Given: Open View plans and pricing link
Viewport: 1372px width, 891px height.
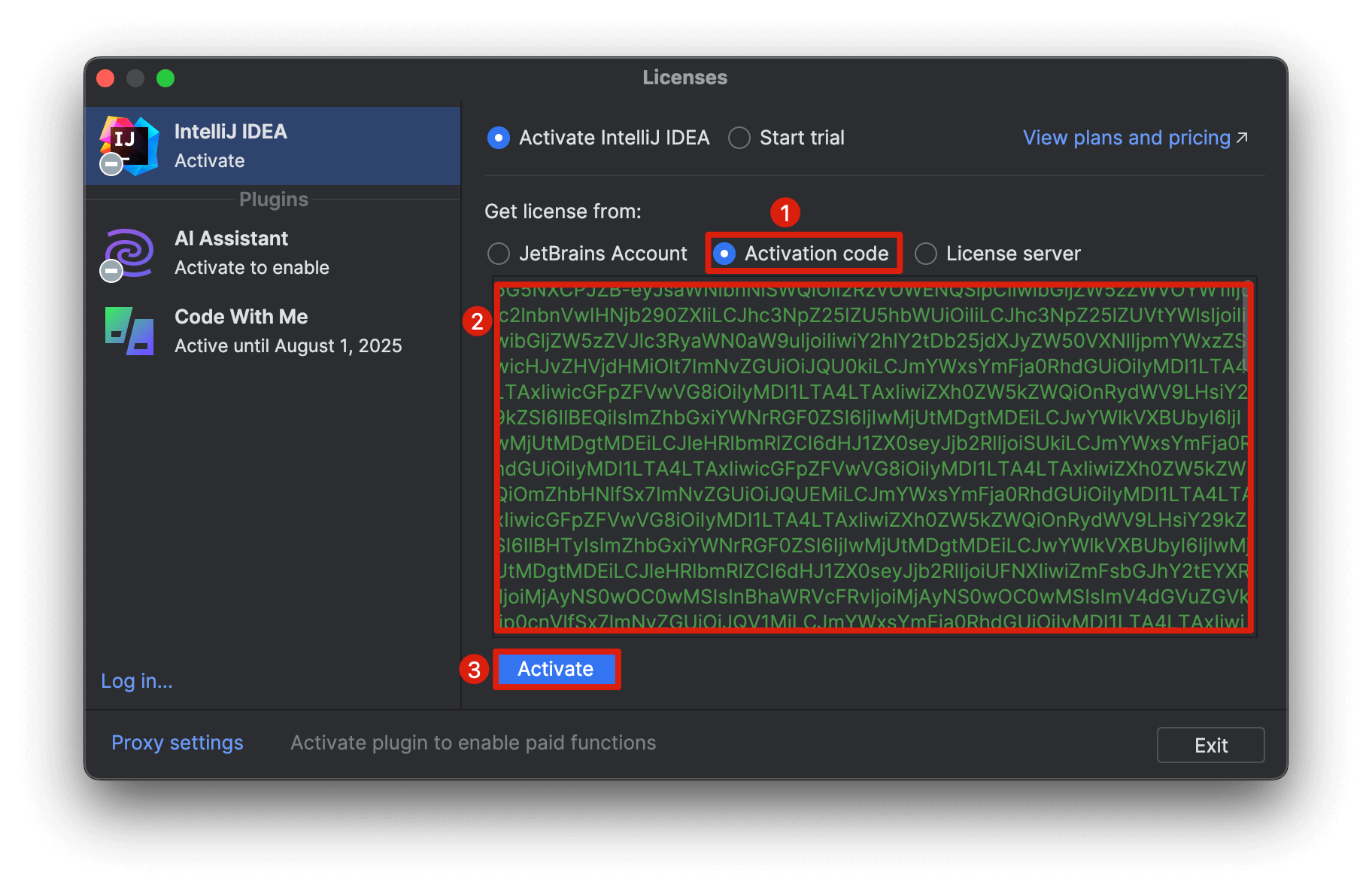Looking at the screenshot, I should point(1135,138).
